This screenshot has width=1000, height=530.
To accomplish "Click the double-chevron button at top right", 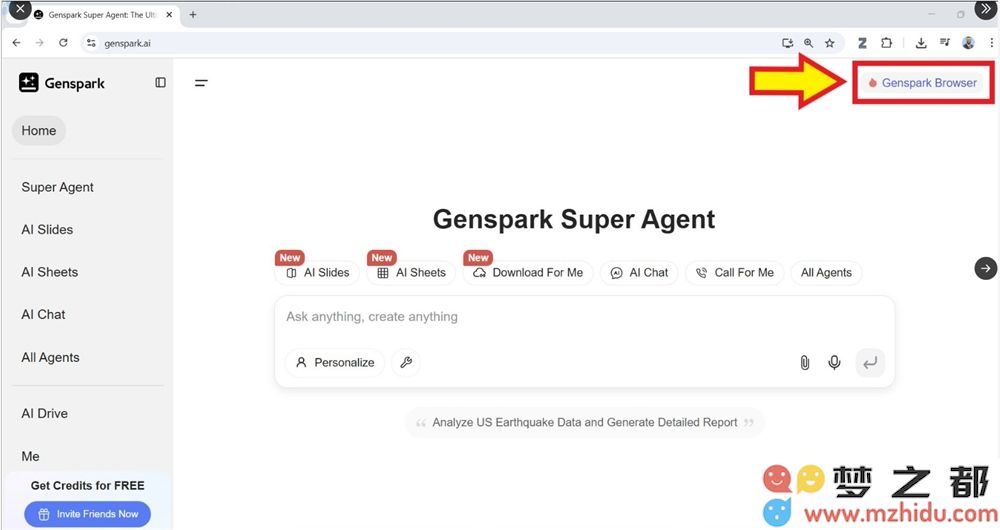I will (x=985, y=9).
